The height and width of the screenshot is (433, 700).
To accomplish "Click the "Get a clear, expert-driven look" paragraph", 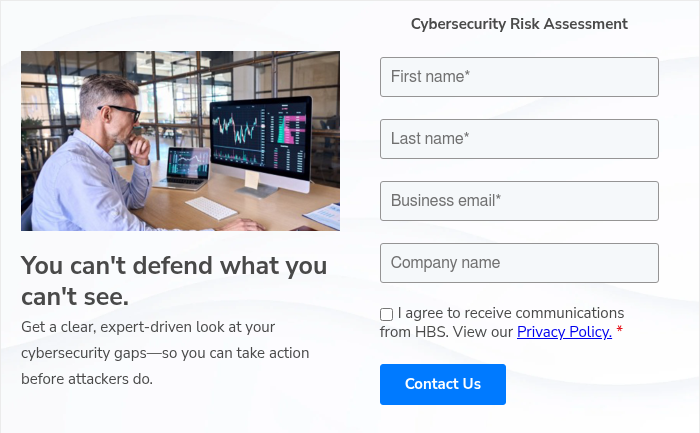I will 165,353.
